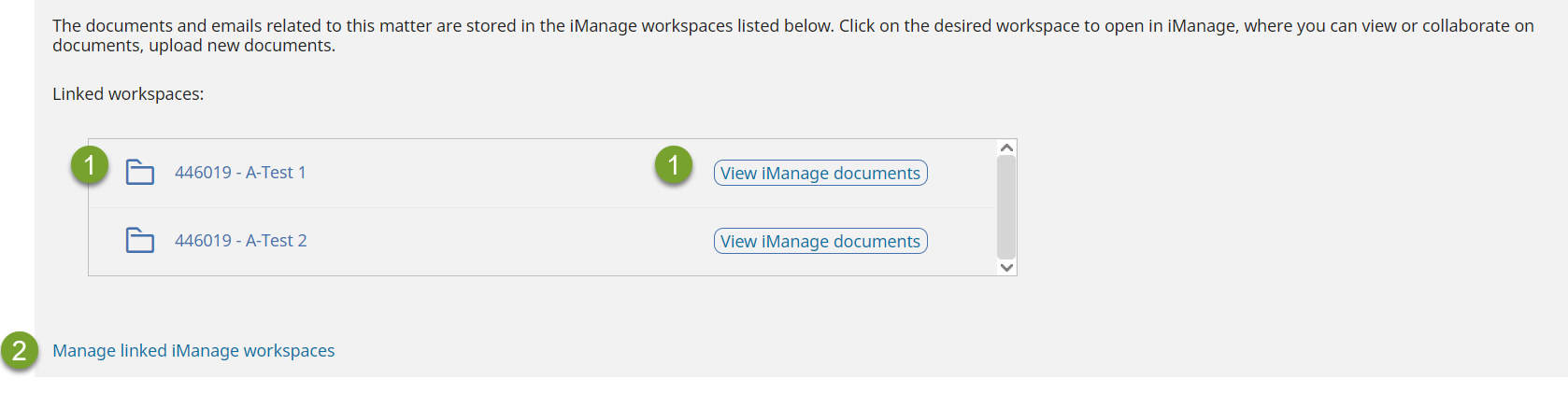
Task: Click the folder icon beside 446019 - A-Test 1
Action: pos(140,173)
